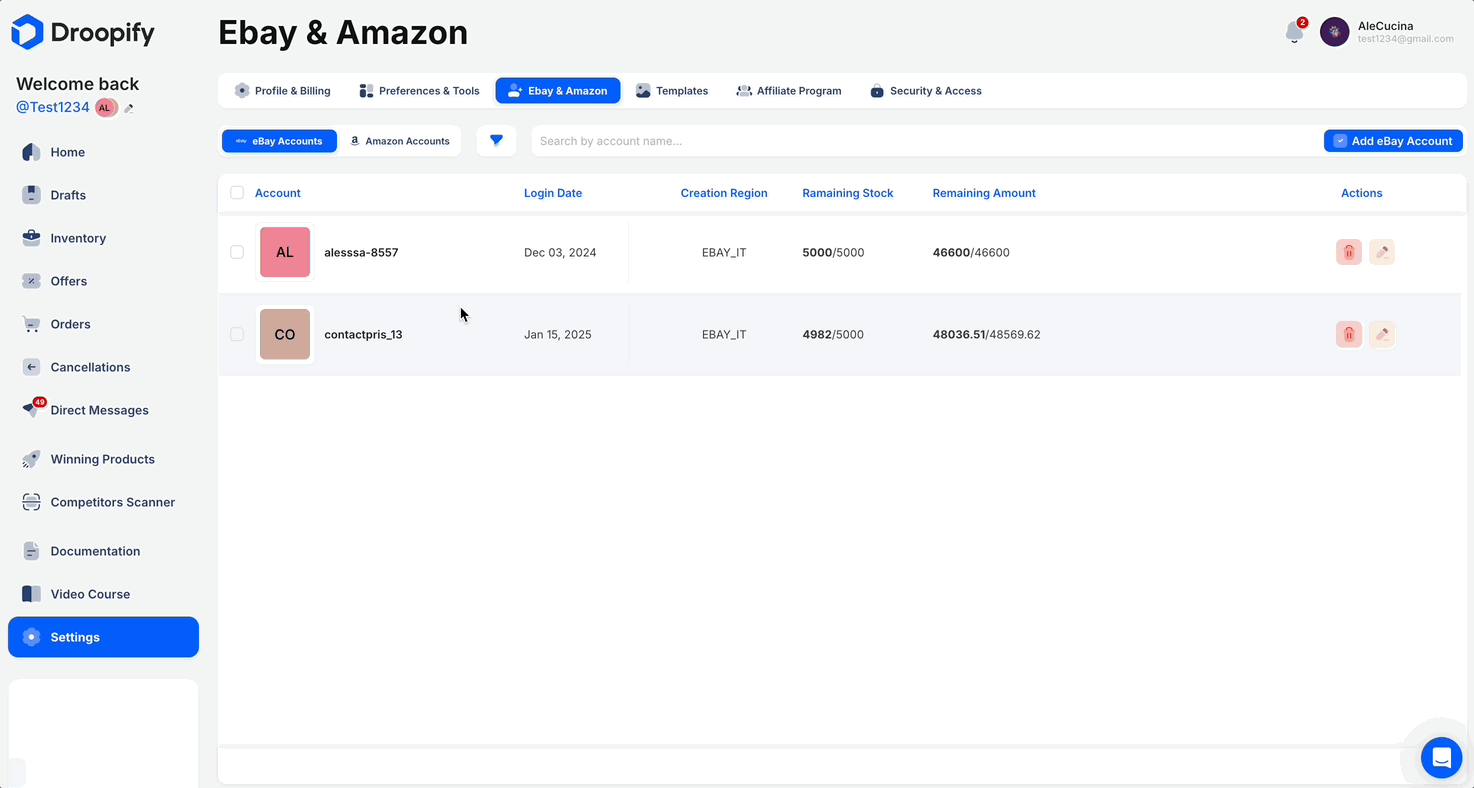Toggle the select-all accounts checkbox
1474x788 pixels.
coord(237,193)
